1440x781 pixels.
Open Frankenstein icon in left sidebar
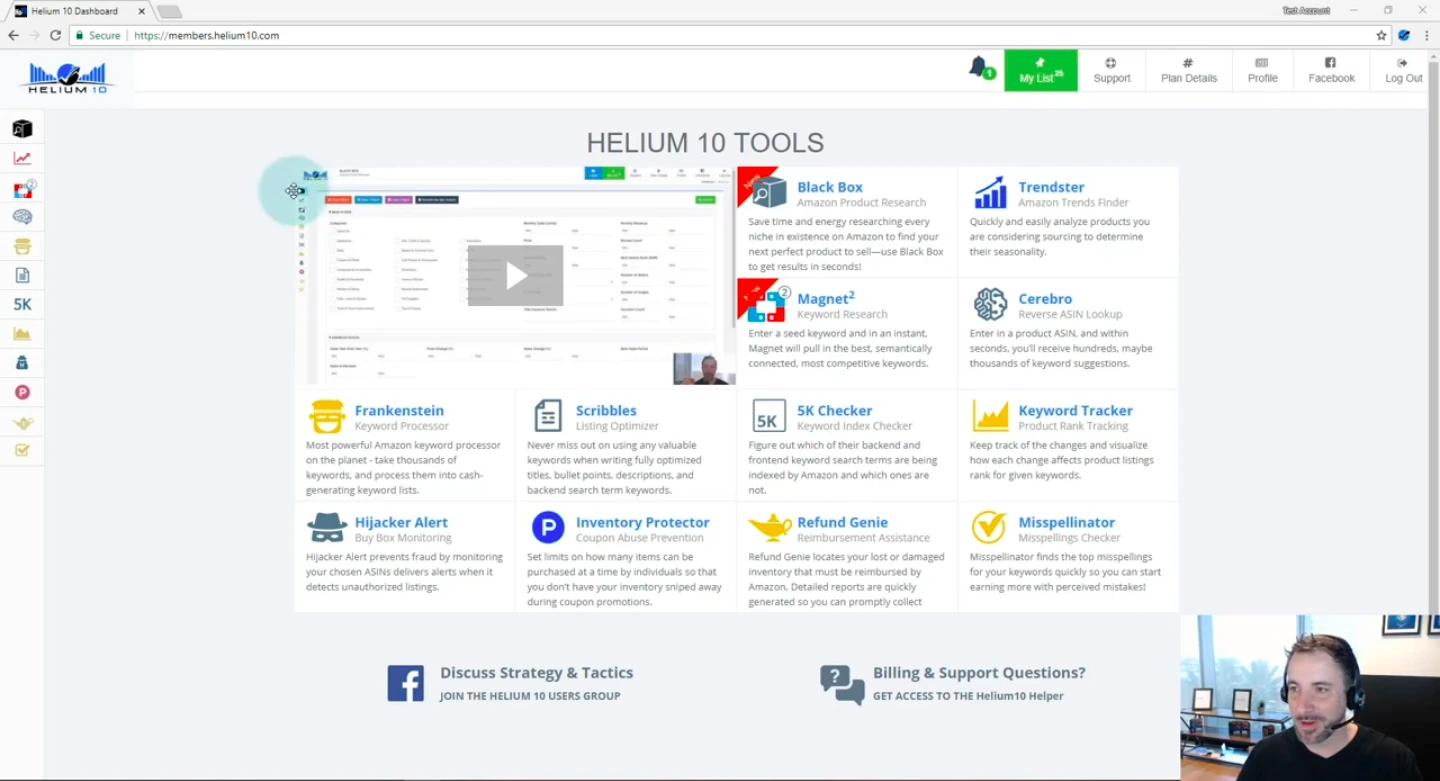pos(22,246)
